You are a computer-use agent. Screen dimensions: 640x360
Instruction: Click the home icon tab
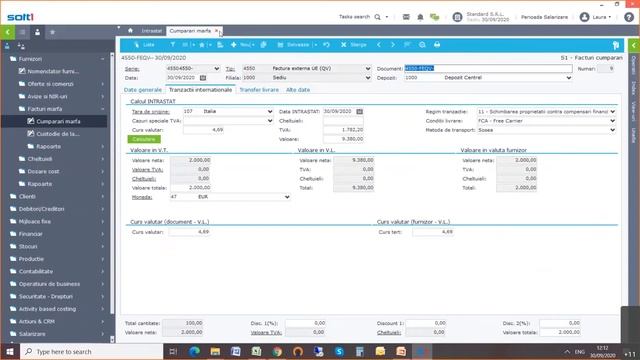130,31
